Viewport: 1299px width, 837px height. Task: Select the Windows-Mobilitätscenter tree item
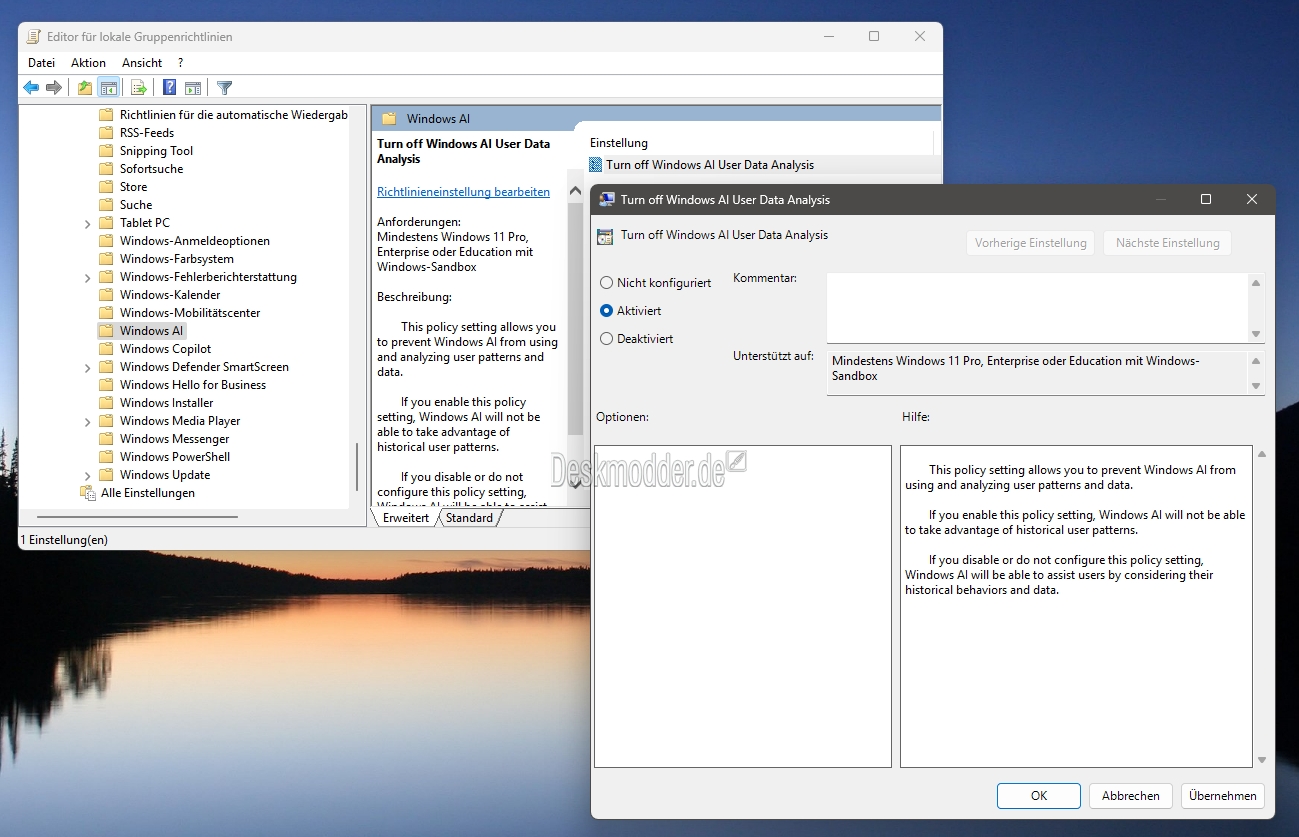pyautogui.click(x=190, y=313)
